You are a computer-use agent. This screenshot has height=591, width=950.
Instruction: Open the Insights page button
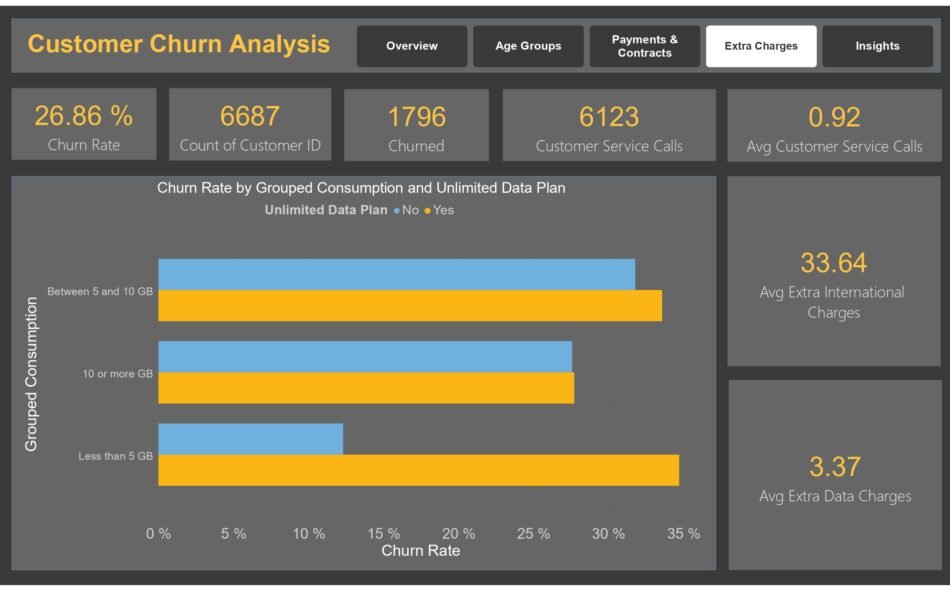pyautogui.click(x=877, y=46)
